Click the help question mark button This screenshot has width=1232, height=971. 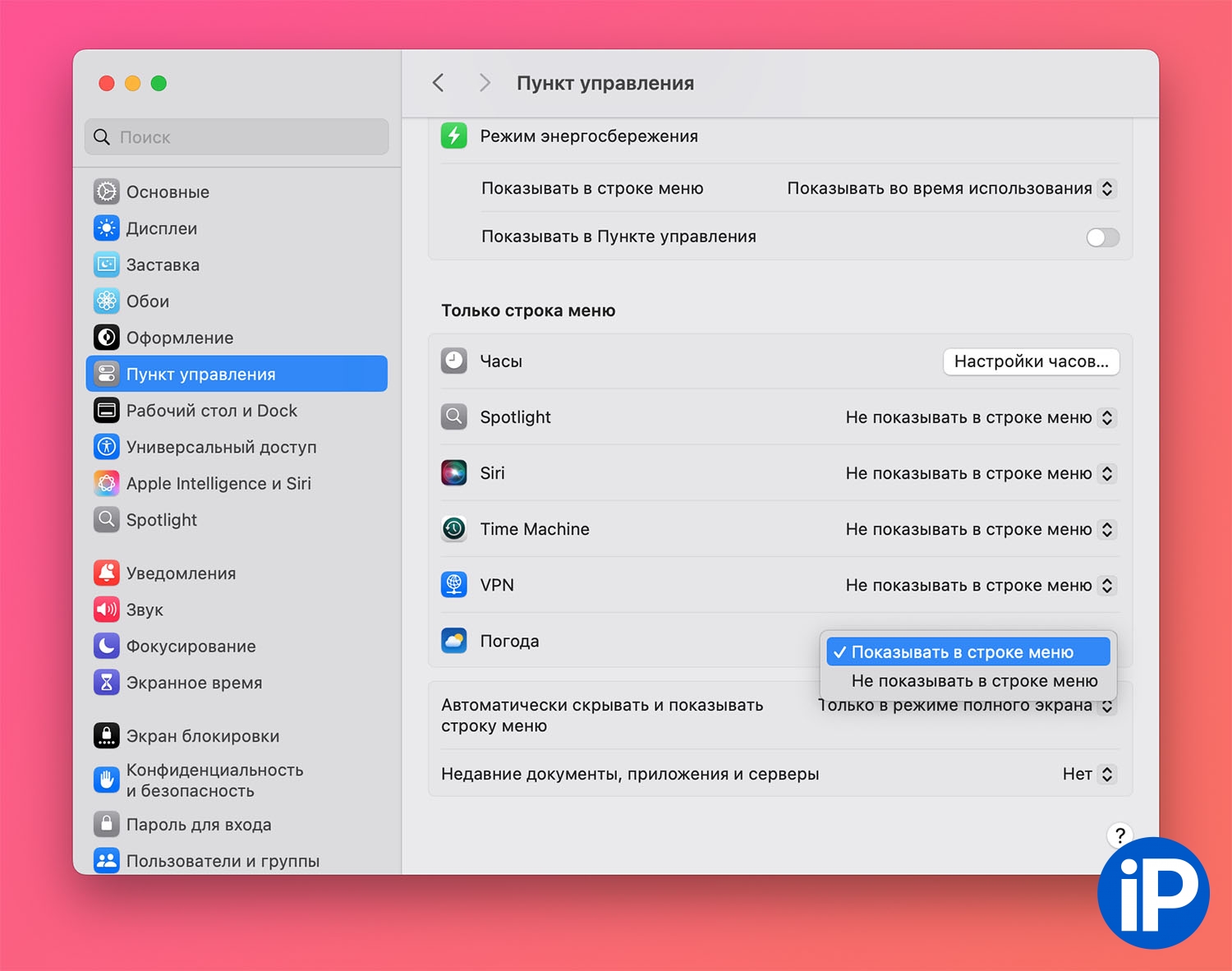pyautogui.click(x=1119, y=835)
